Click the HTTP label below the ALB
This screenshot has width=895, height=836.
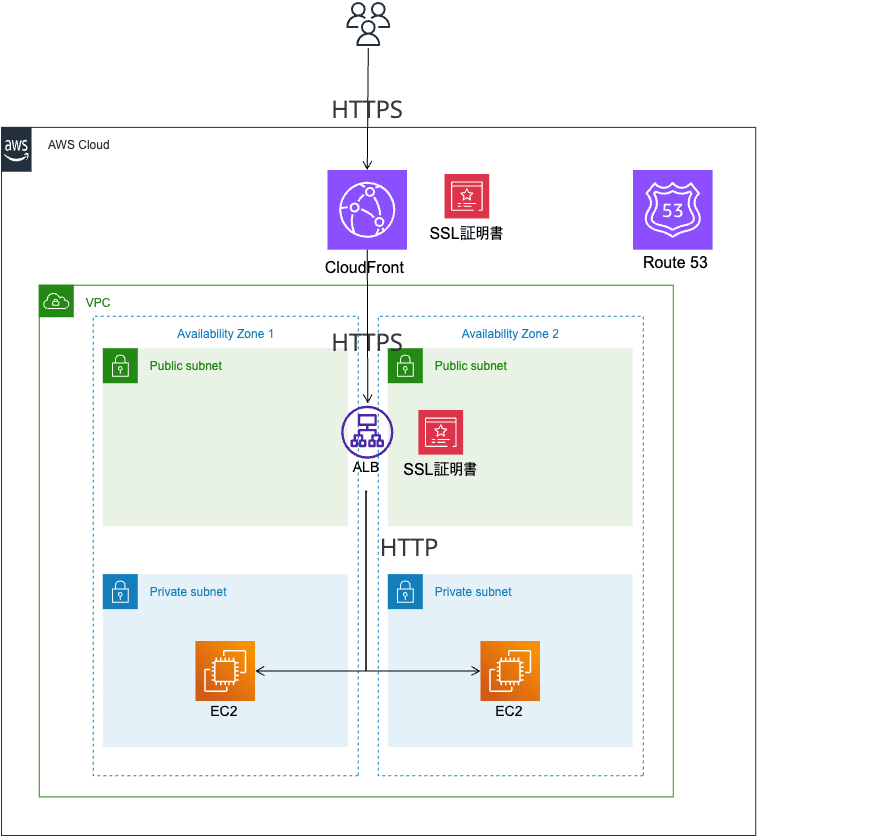coord(409,547)
